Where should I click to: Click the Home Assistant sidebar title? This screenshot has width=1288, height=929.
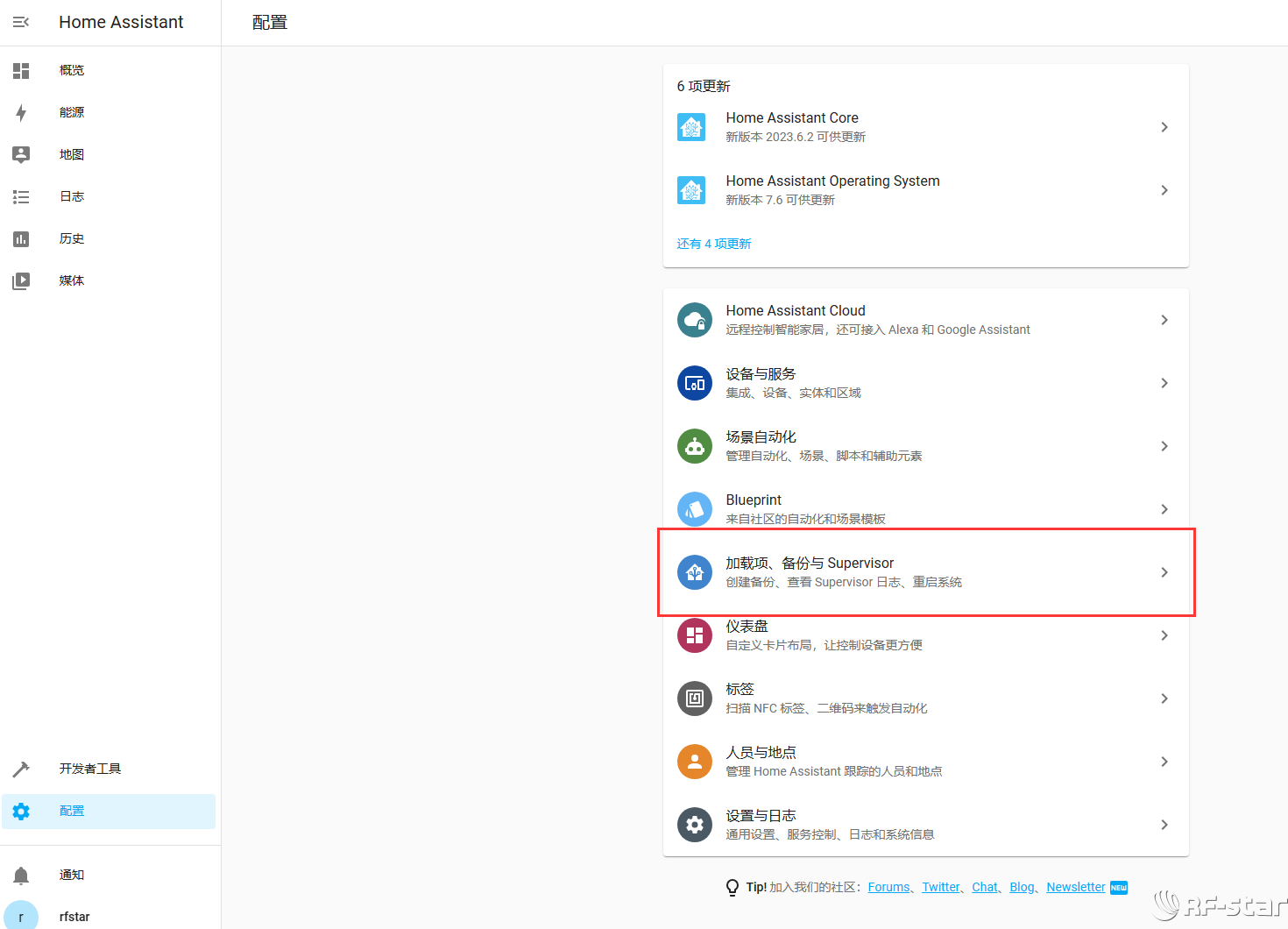[121, 22]
